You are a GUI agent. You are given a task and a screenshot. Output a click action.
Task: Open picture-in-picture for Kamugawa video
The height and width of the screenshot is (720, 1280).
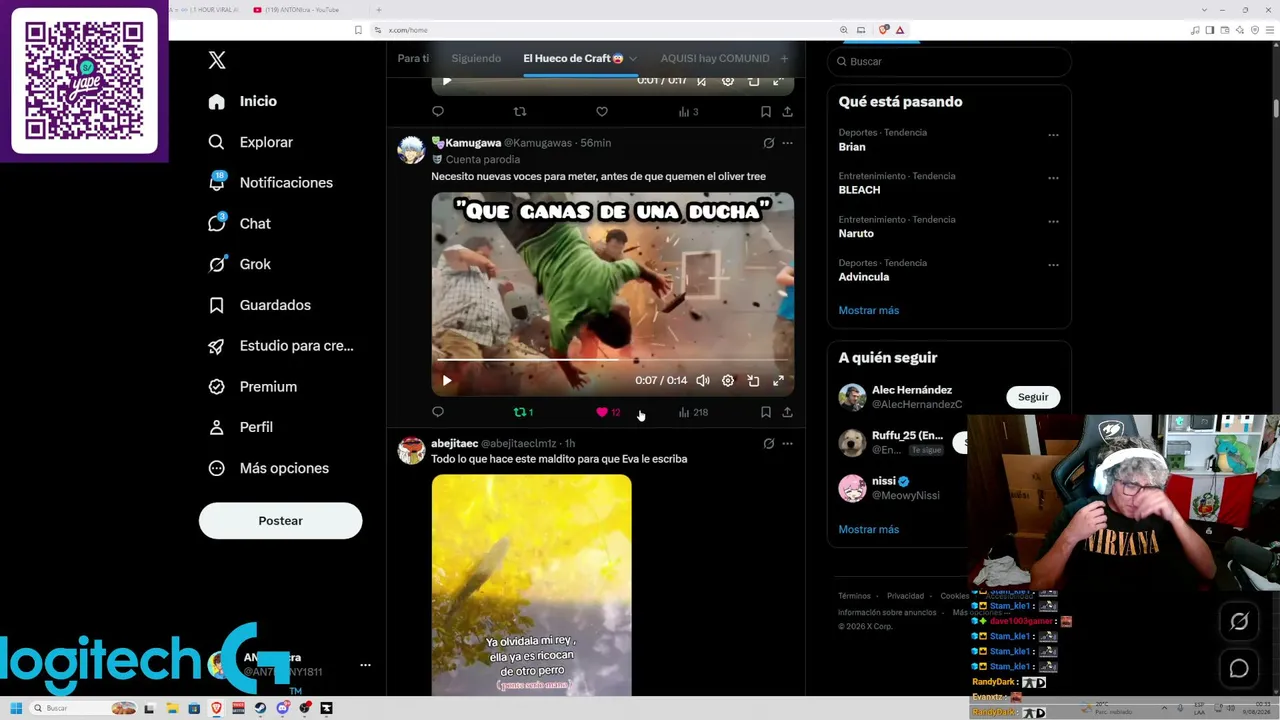[753, 380]
